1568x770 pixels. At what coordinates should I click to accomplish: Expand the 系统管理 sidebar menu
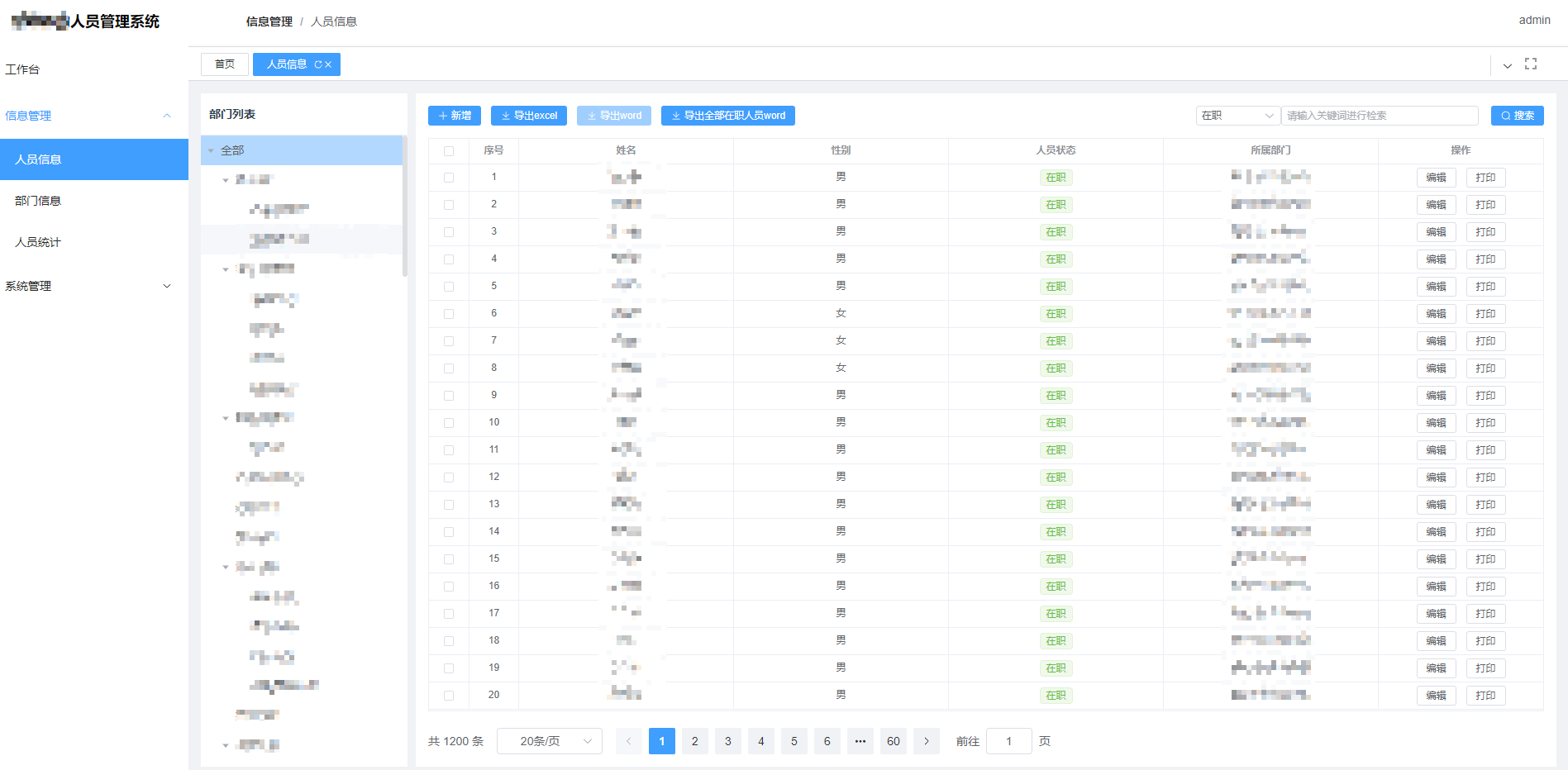(94, 286)
